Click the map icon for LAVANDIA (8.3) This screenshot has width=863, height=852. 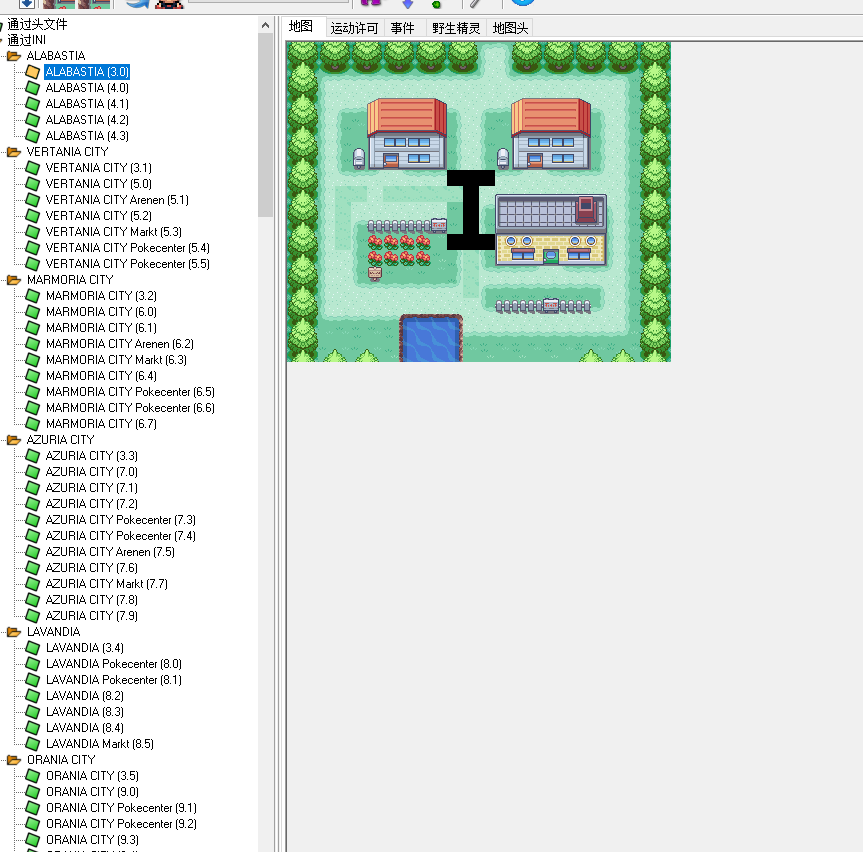pos(32,712)
